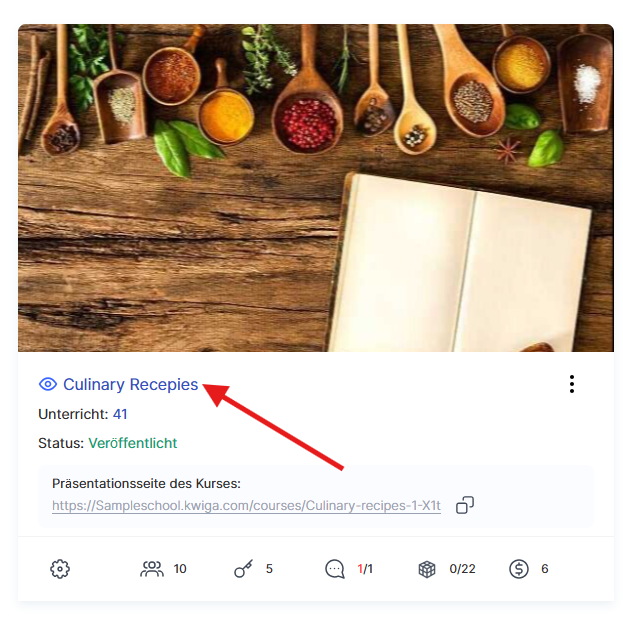Image resolution: width=623 pixels, height=620 pixels.
Task: Click the spices course cover image
Action: coord(316,188)
